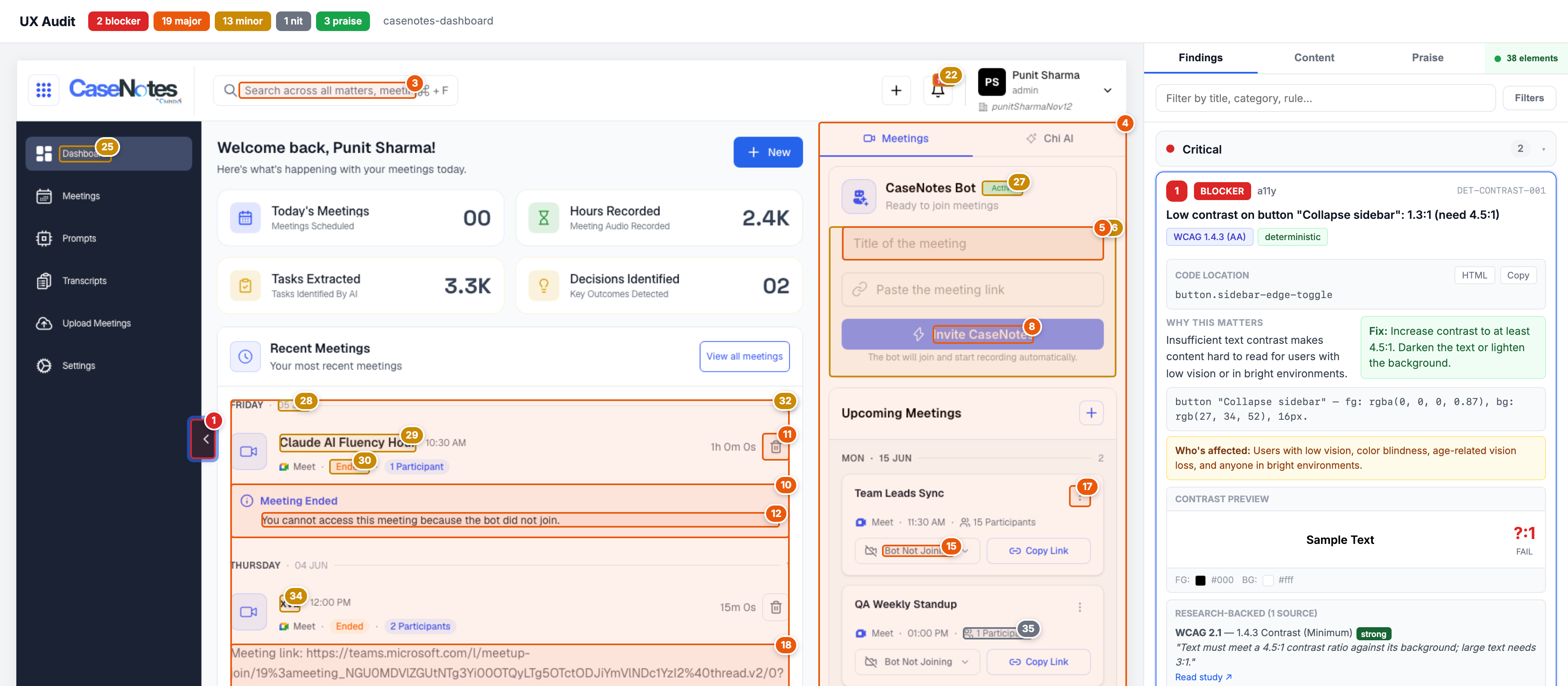The image size is (1568, 686).
Task: Click the Dashboard sidebar item
Action: click(x=109, y=154)
